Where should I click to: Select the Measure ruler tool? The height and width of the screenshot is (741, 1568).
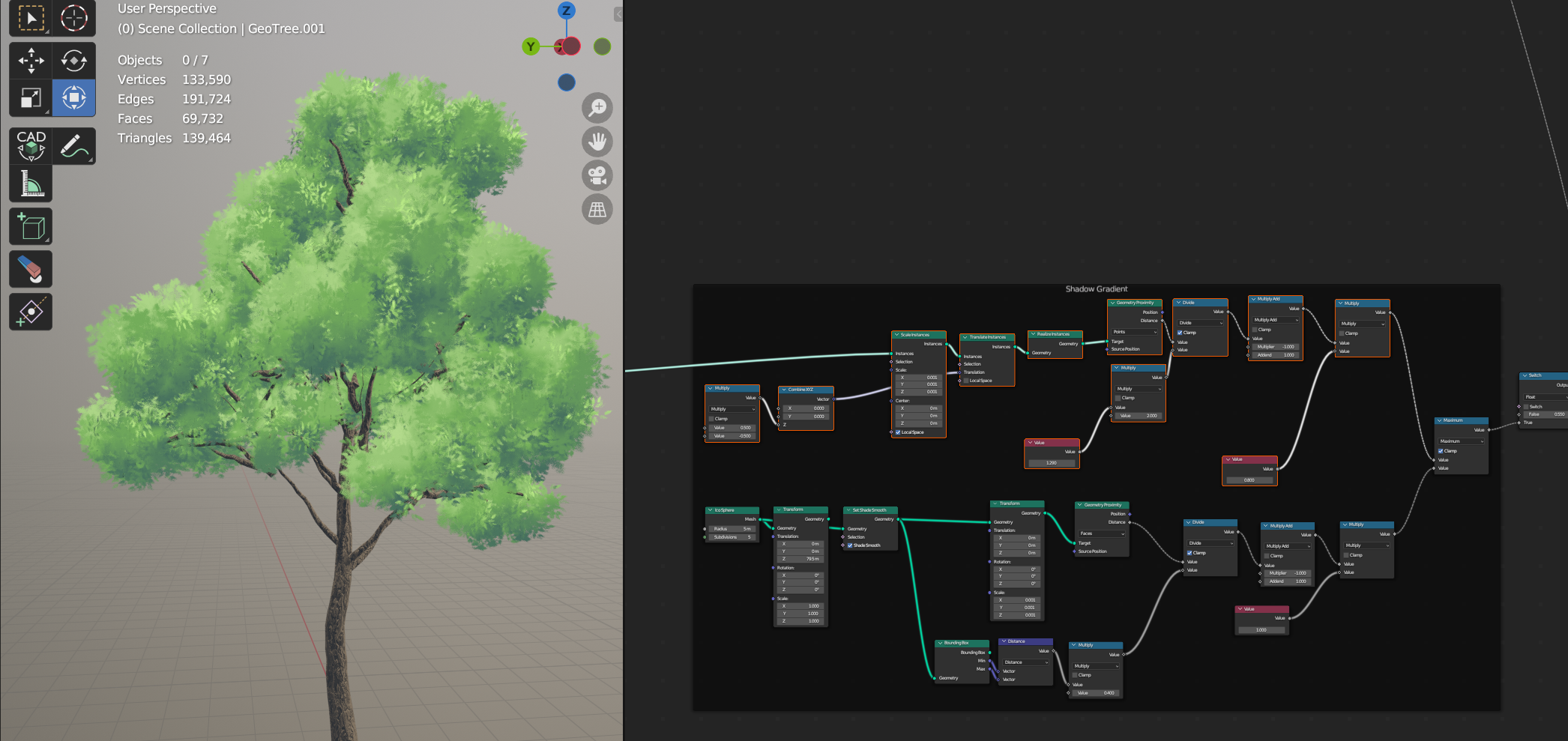tap(31, 184)
